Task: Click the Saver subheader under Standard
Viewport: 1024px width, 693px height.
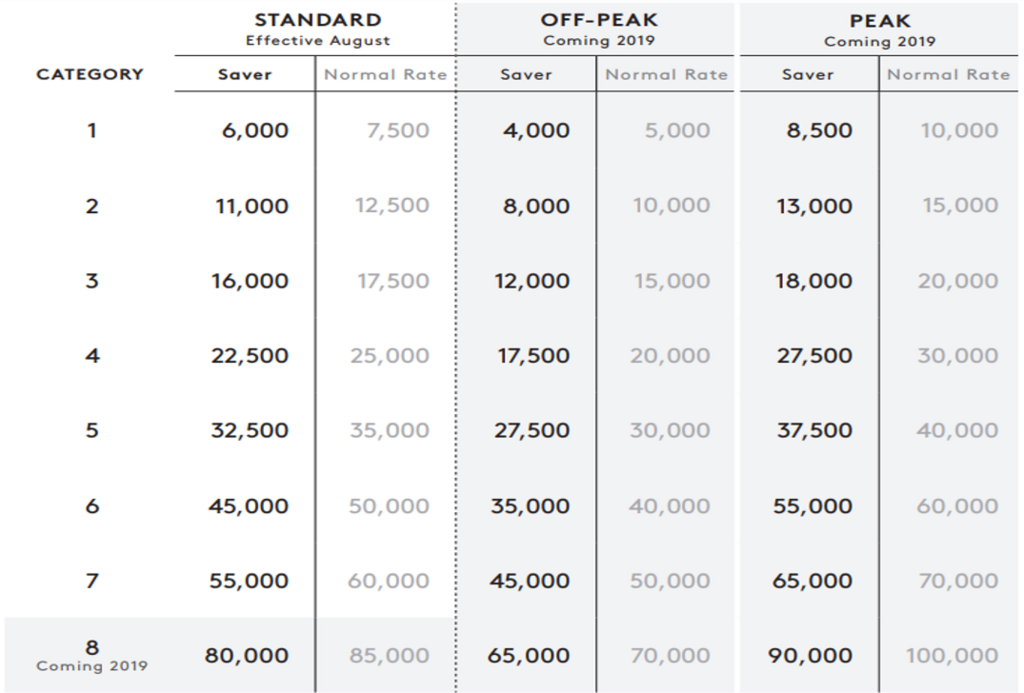Action: point(245,74)
